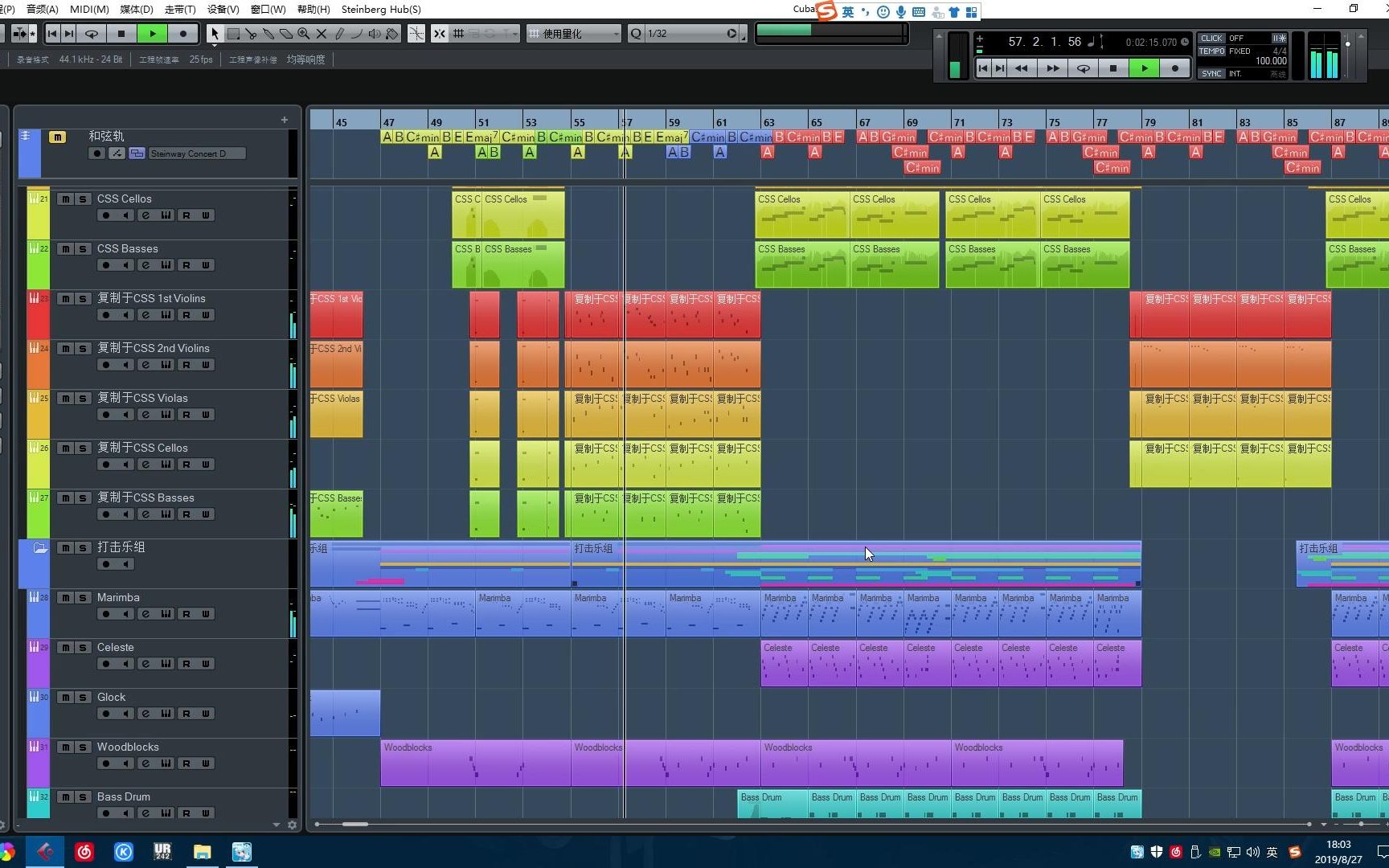Select the Play speaker tool

(x=375, y=34)
